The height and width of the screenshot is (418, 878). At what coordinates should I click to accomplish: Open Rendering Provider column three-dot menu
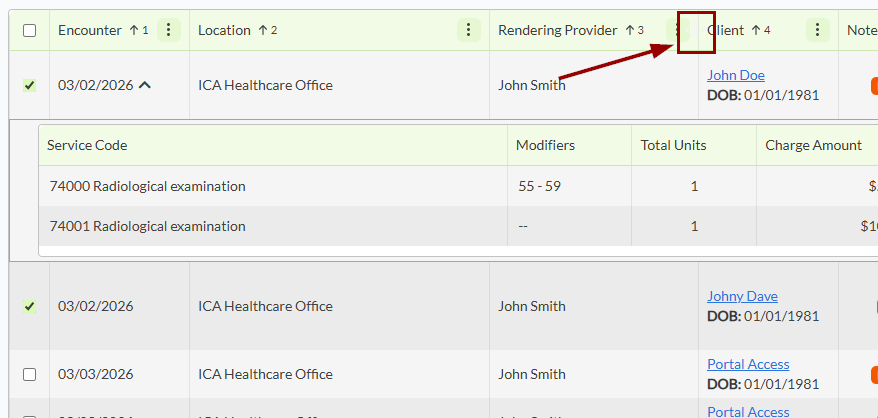(683, 30)
